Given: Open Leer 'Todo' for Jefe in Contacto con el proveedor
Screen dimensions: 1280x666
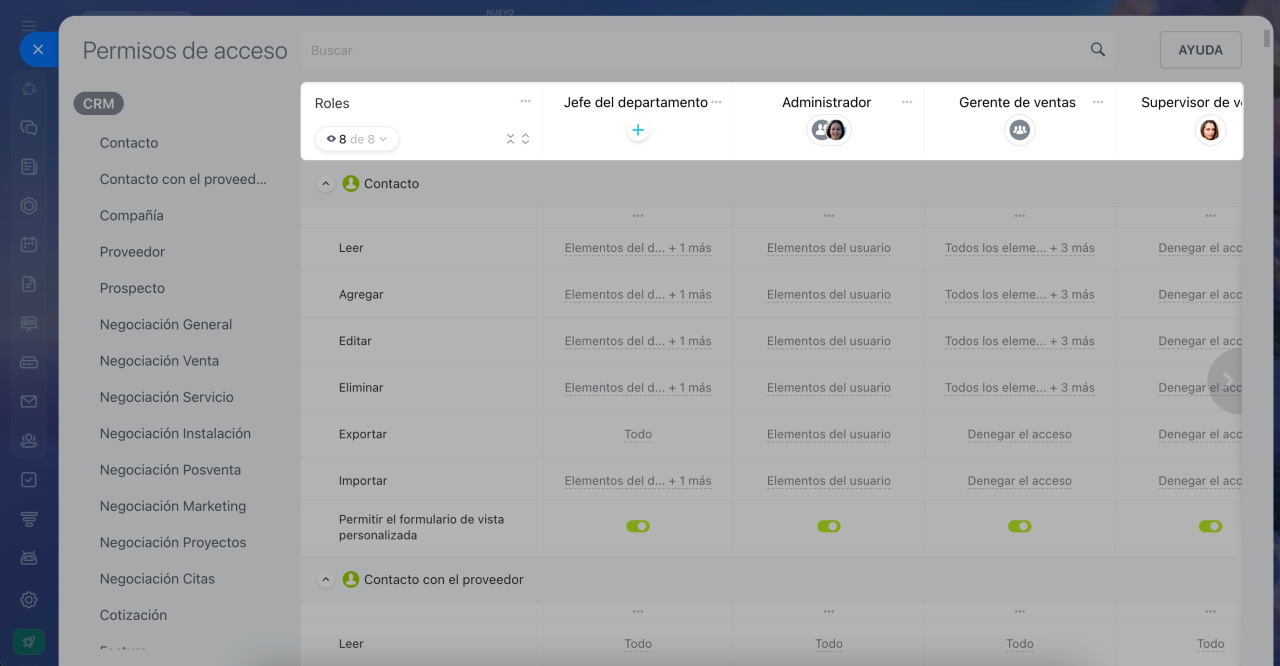Looking at the screenshot, I should point(638,644).
